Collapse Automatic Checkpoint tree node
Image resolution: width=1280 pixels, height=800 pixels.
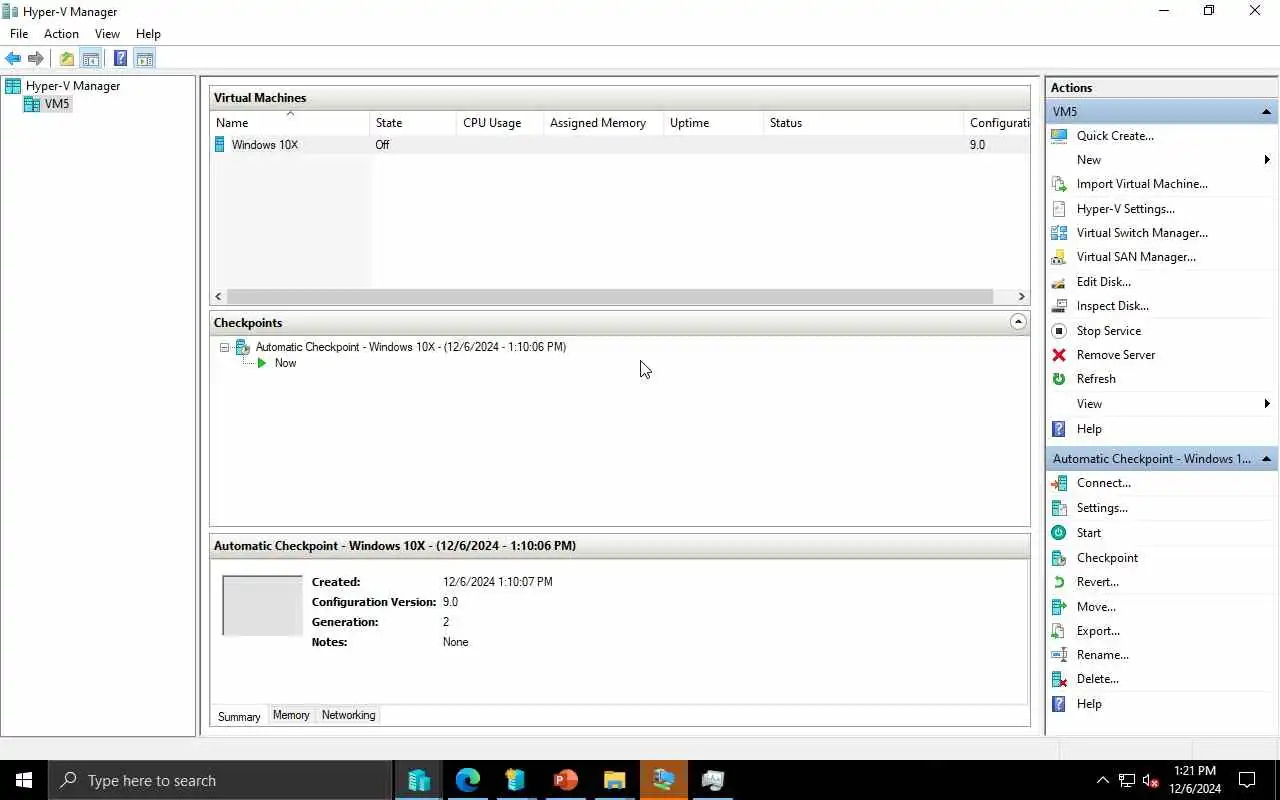(224, 347)
